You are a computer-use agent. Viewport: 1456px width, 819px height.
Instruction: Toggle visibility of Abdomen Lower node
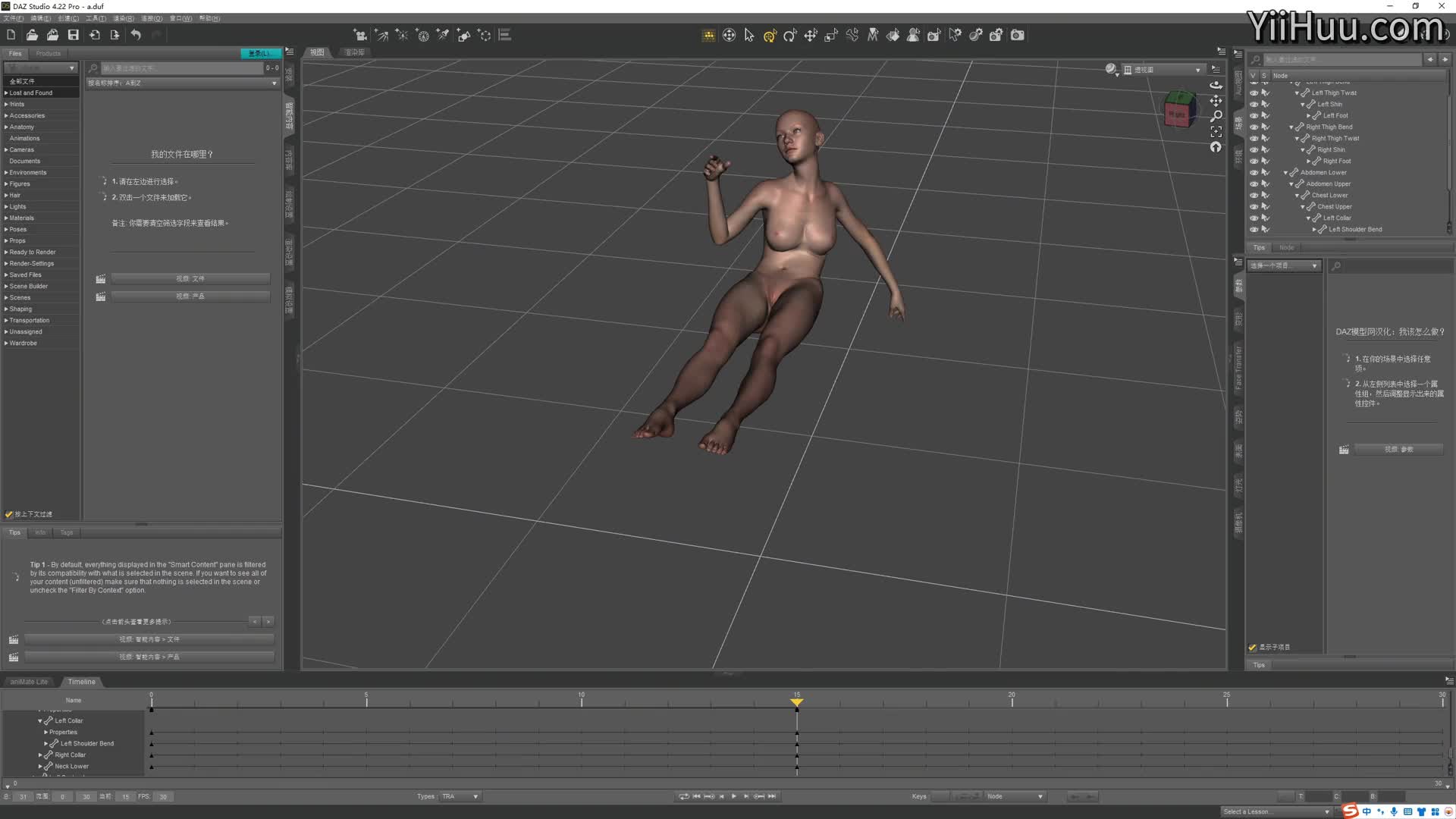click(1254, 173)
